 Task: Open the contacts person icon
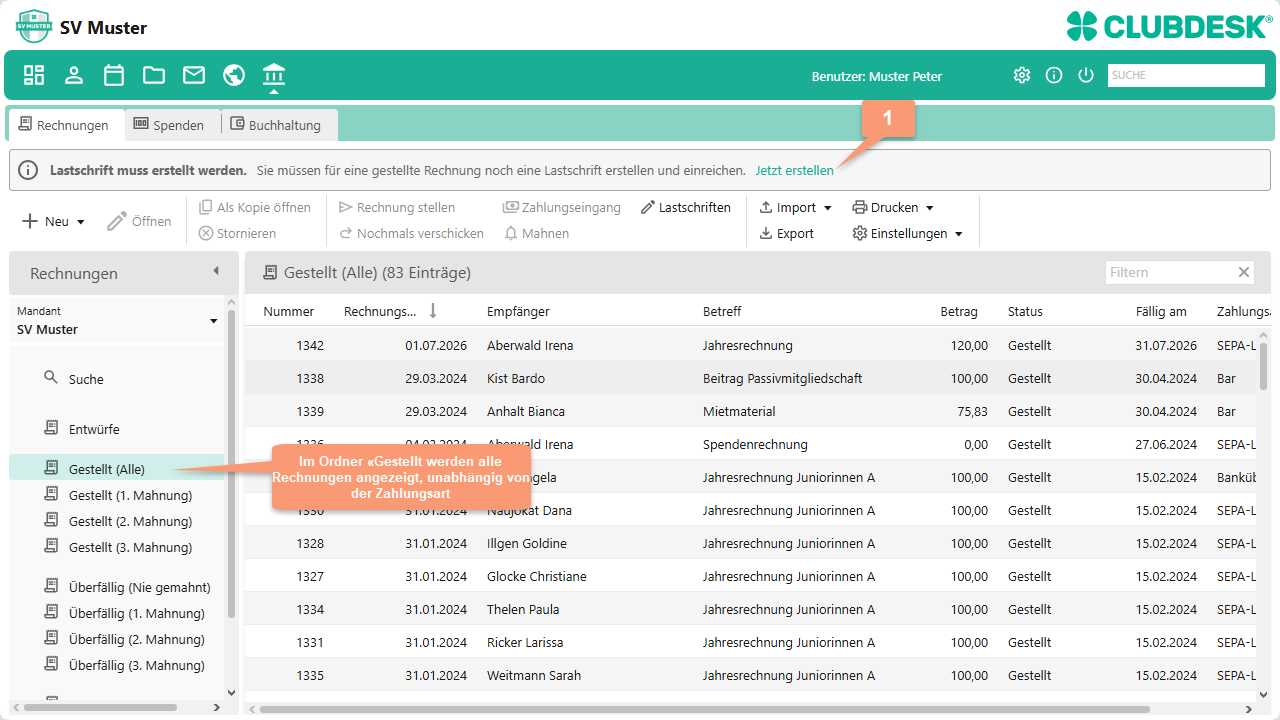coord(74,75)
